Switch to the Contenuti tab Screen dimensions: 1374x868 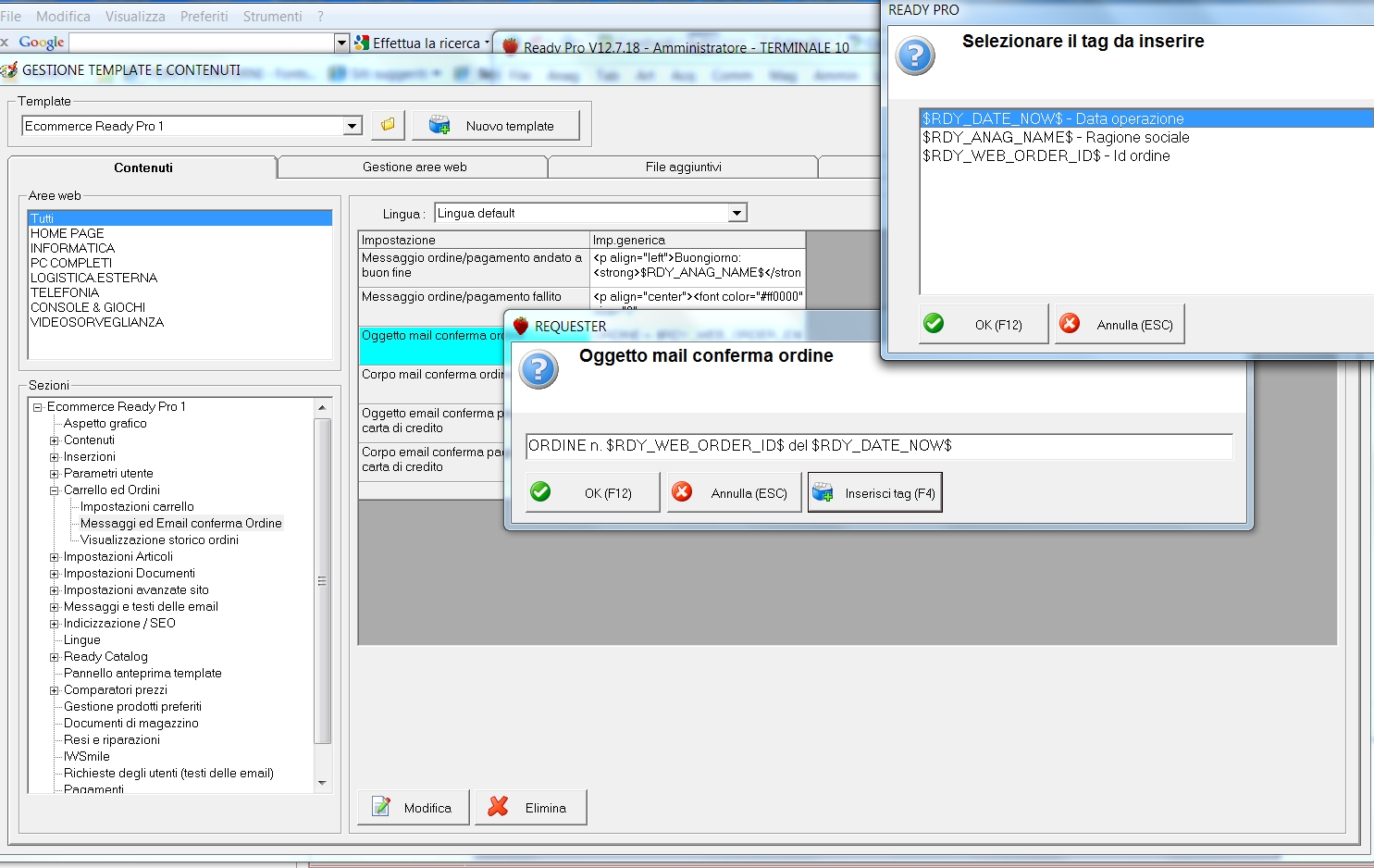pos(142,167)
